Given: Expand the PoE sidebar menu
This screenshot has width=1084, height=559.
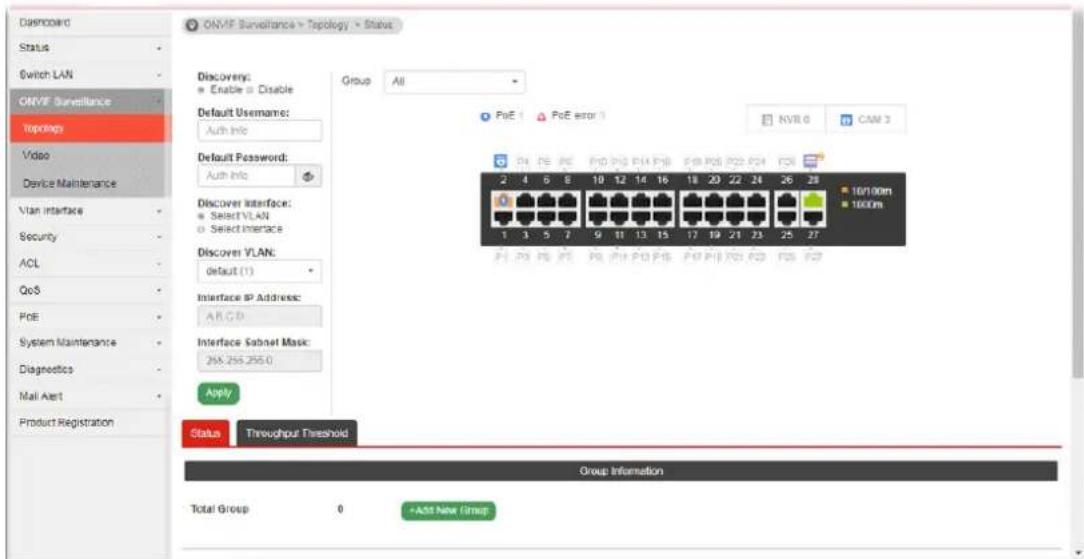Looking at the screenshot, I should coord(86,317).
